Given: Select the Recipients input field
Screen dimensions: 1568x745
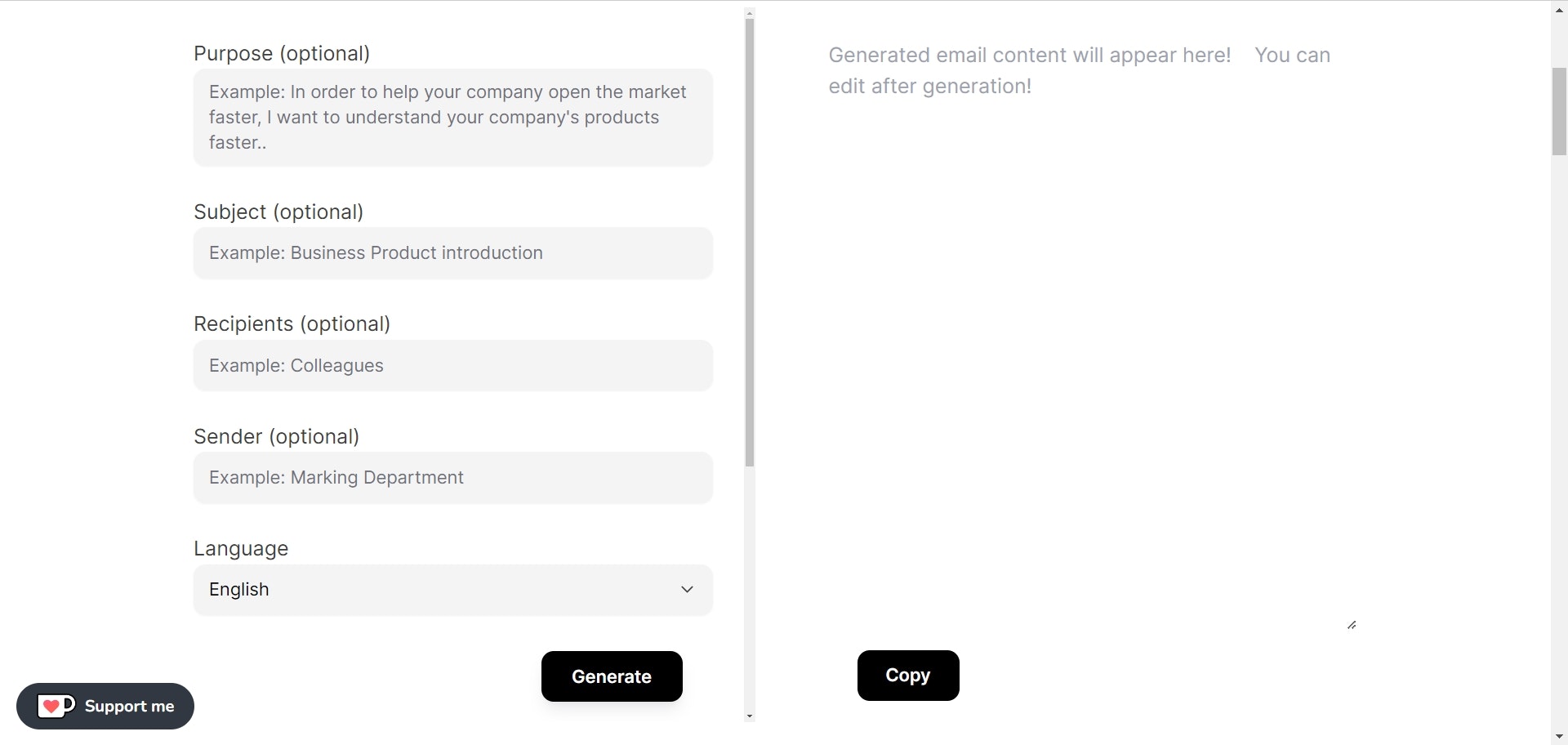Looking at the screenshot, I should click(452, 365).
